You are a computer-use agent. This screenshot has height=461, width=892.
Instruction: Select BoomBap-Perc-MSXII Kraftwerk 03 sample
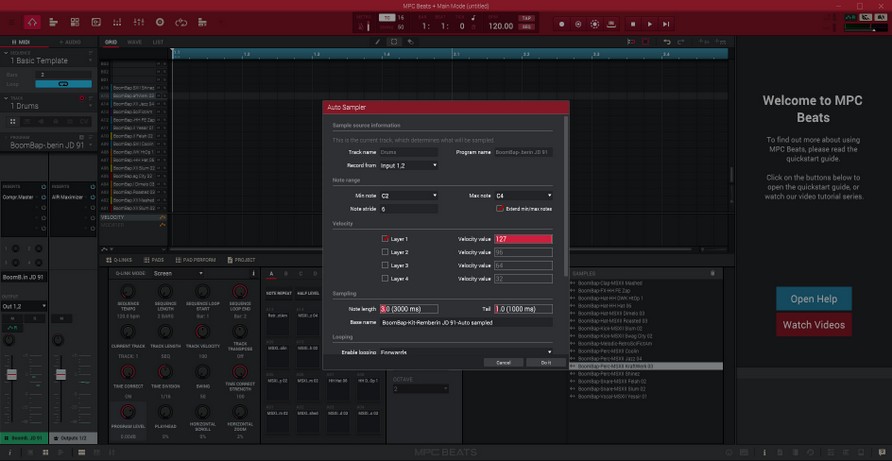646,367
